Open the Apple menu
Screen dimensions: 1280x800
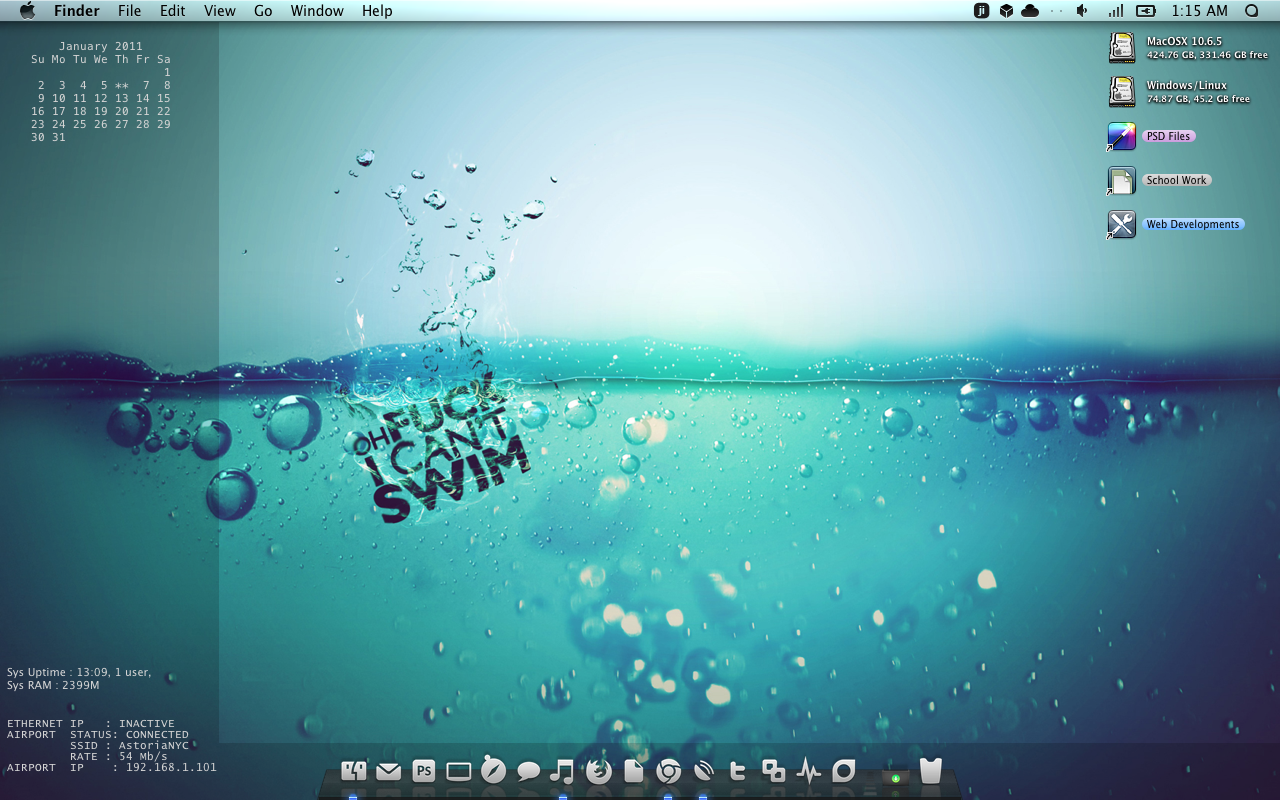point(27,11)
